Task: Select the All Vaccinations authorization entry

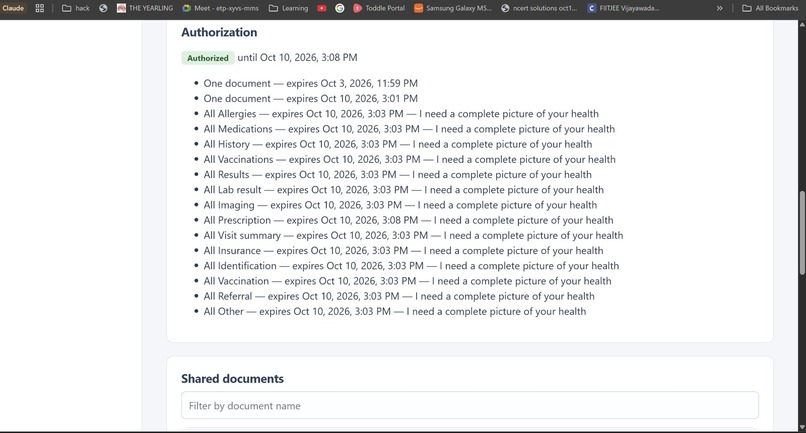Action: point(410,159)
